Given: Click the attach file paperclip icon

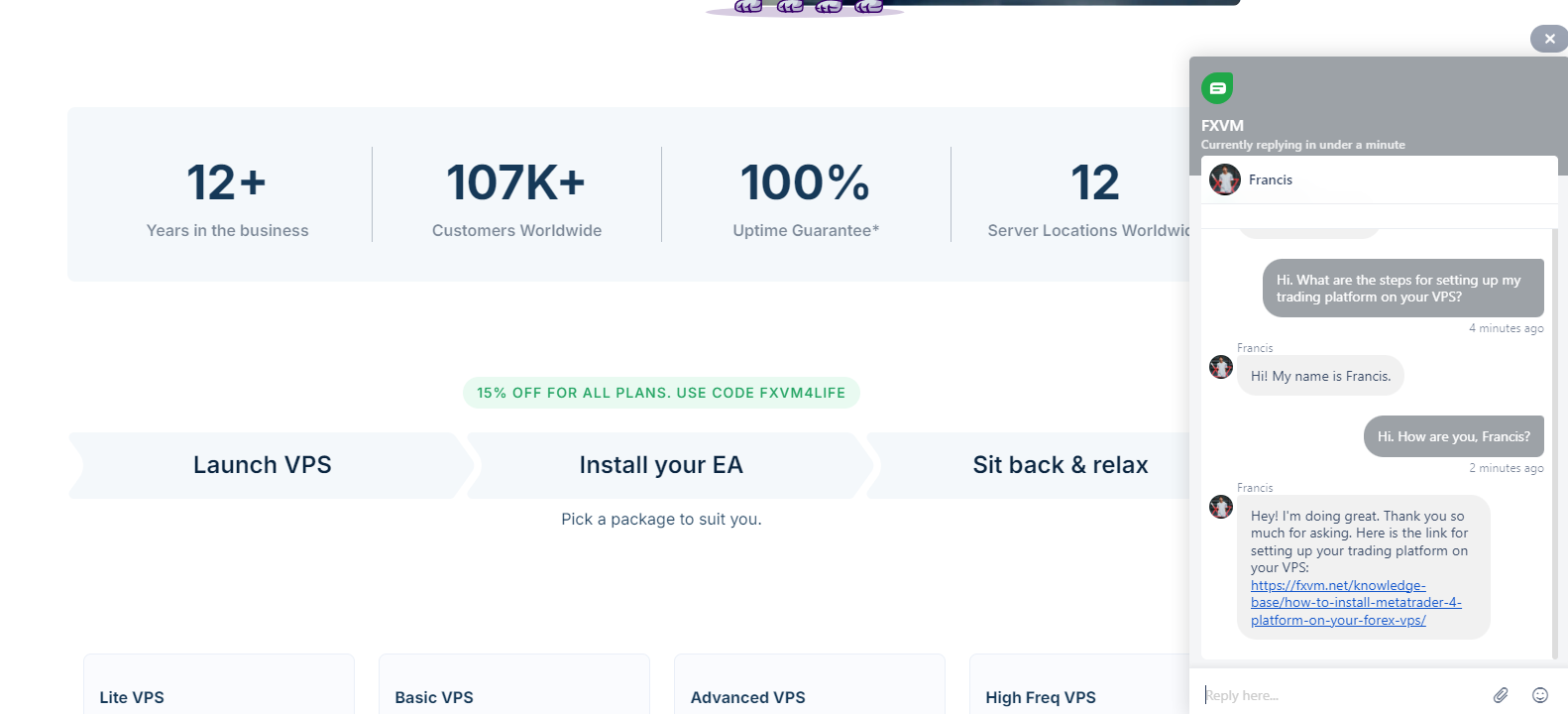Looking at the screenshot, I should tap(1501, 695).
